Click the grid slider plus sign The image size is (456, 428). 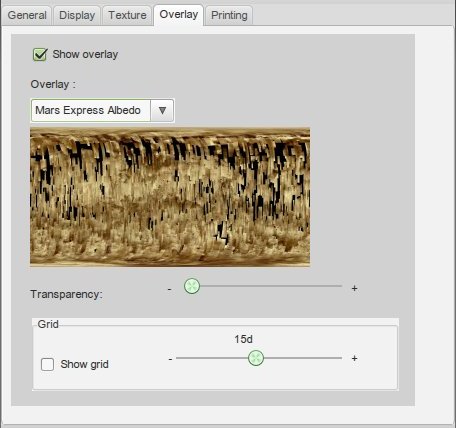354,358
